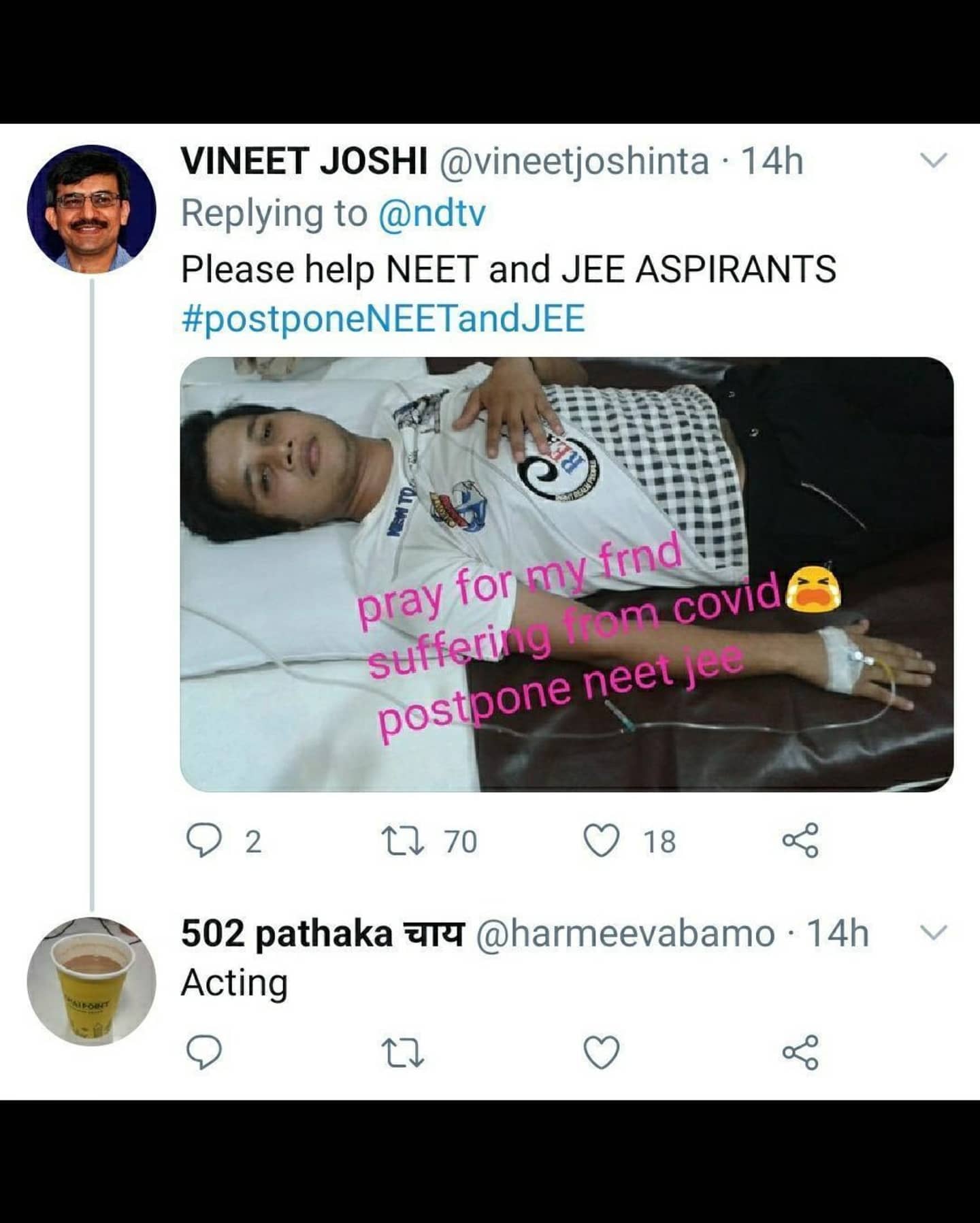The height and width of the screenshot is (1223, 980).
Task: Open VINEET JOSHI's profile name
Action: click(x=304, y=161)
